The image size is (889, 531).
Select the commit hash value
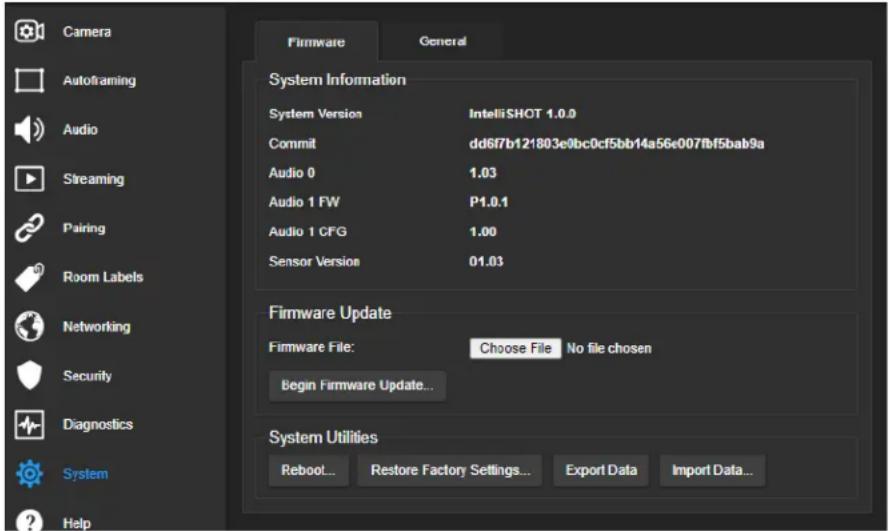pyautogui.click(x=616, y=143)
